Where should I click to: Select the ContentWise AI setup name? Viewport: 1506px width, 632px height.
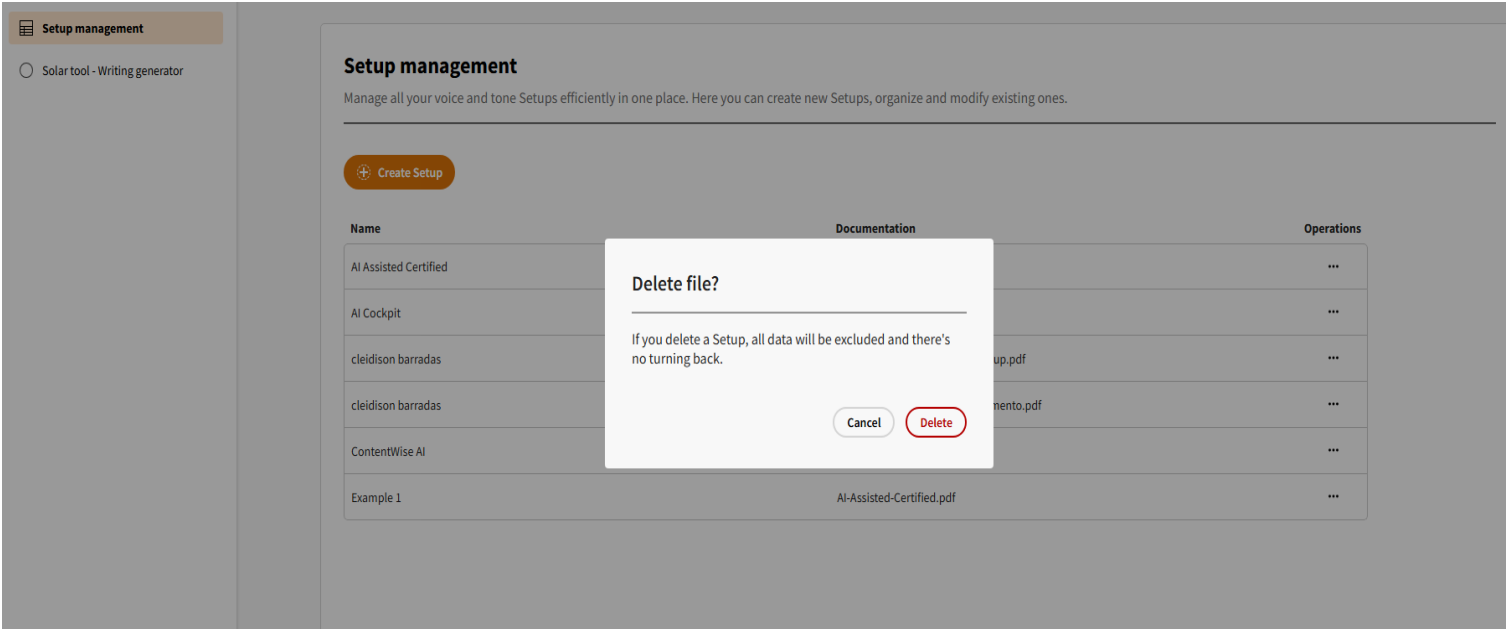pyautogui.click(x=388, y=451)
